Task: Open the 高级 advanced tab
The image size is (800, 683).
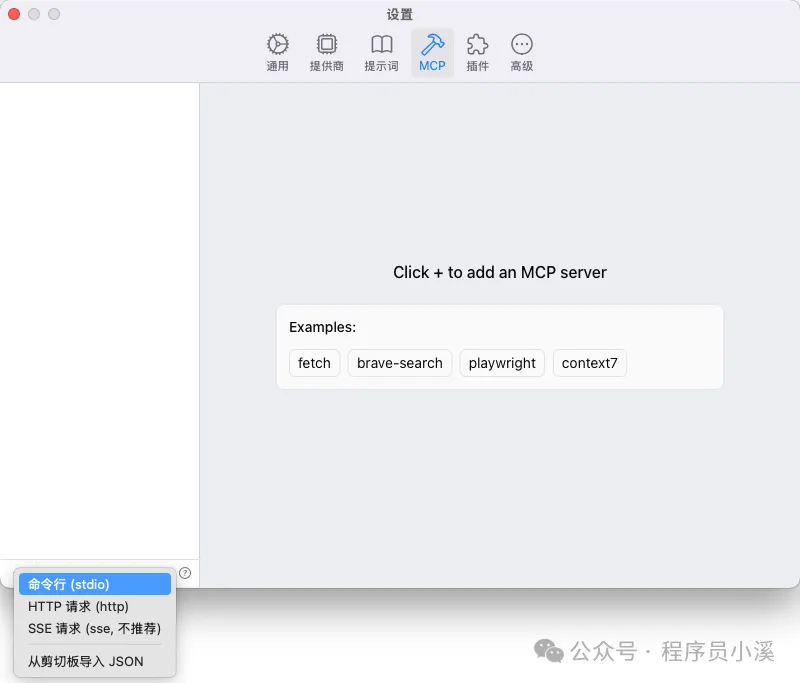Action: [x=521, y=53]
